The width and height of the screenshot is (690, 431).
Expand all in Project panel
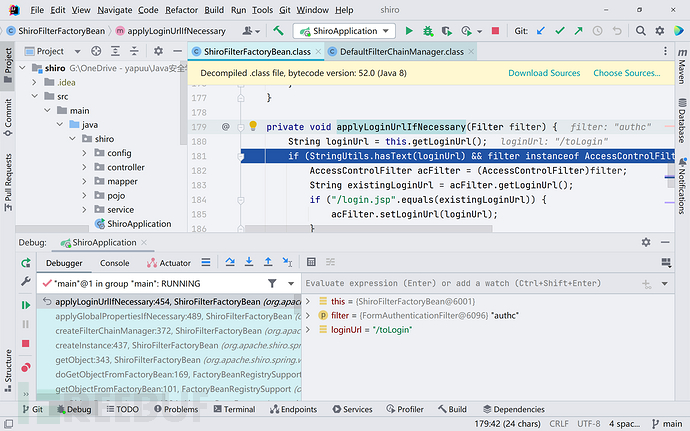tap(115, 52)
